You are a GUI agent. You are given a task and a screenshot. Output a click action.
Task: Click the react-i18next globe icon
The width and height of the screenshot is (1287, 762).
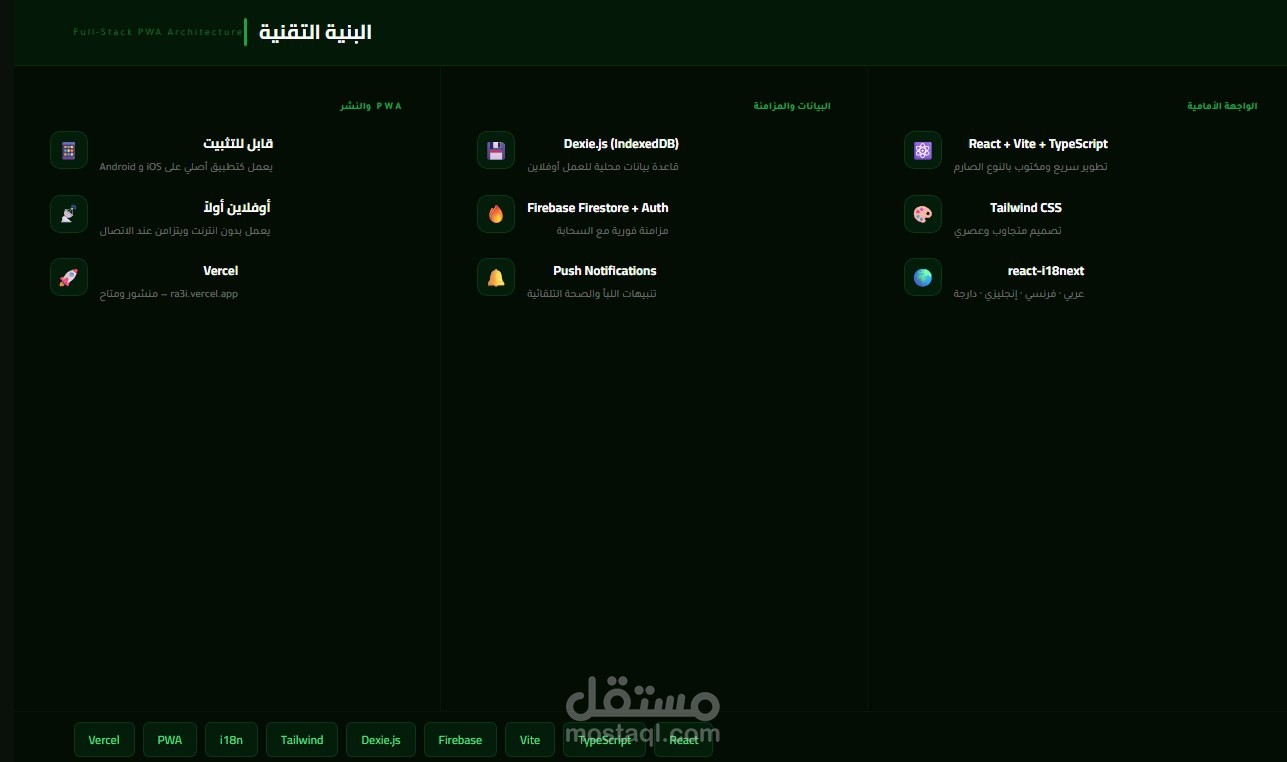923,277
